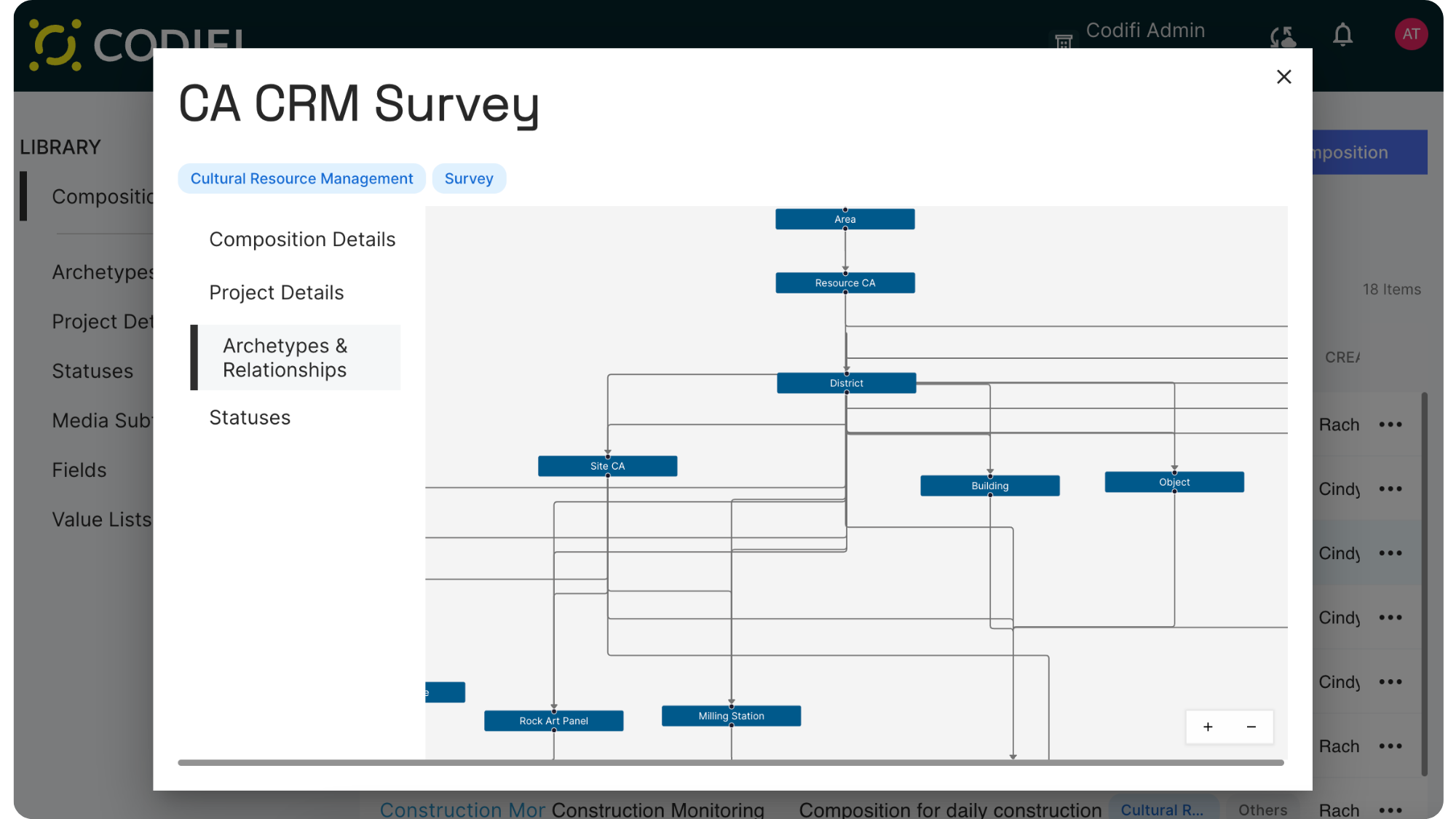Click the Survey tag chip
This screenshot has width=1456, height=819.
pyautogui.click(x=469, y=178)
